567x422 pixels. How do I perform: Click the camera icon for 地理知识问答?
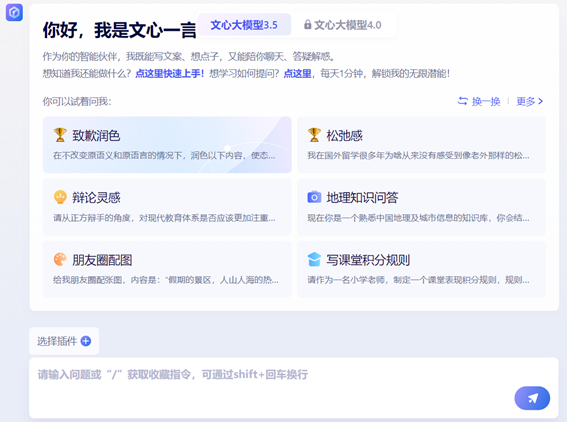pos(314,197)
